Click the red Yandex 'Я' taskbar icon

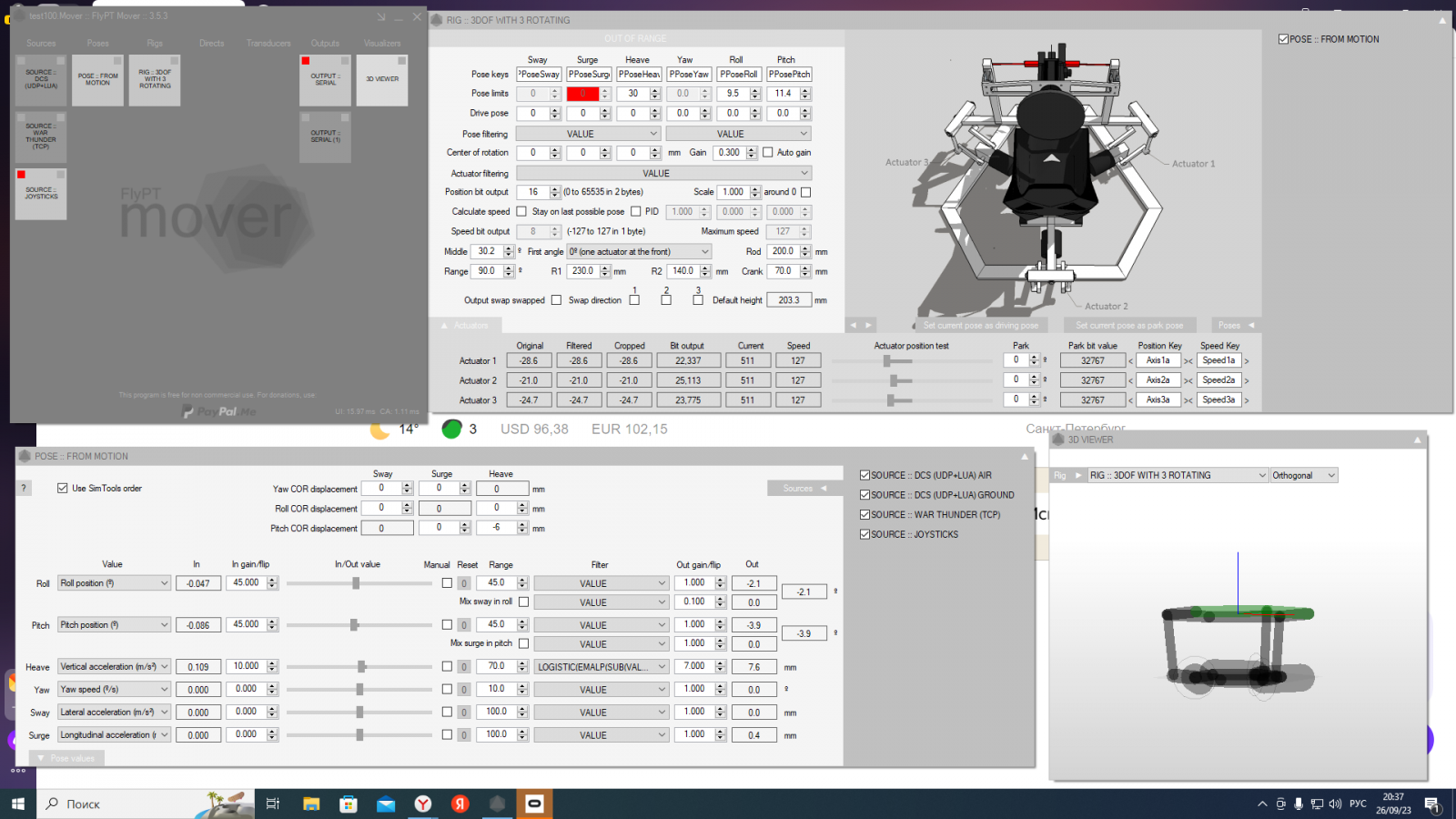[x=460, y=804]
